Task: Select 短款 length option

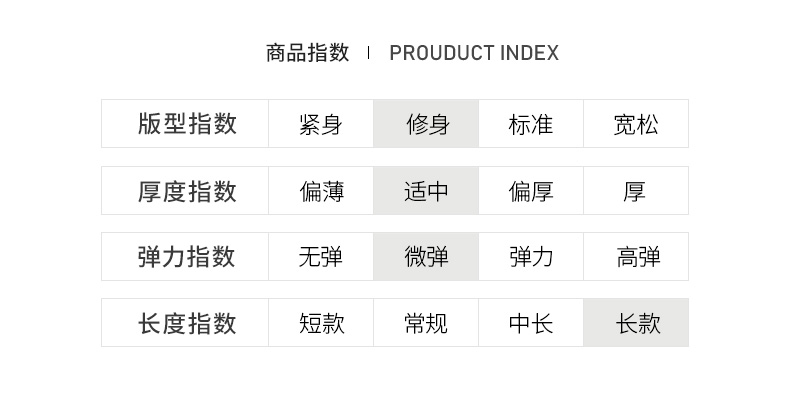Action: coord(320,323)
